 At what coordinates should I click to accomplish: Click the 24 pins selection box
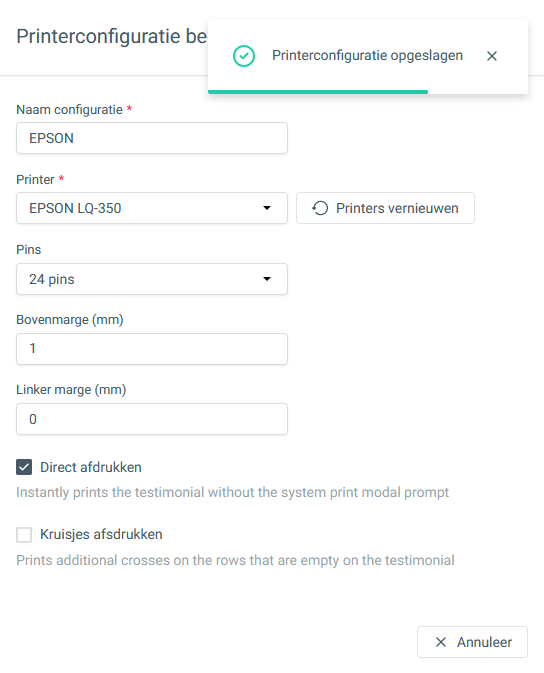coord(152,279)
